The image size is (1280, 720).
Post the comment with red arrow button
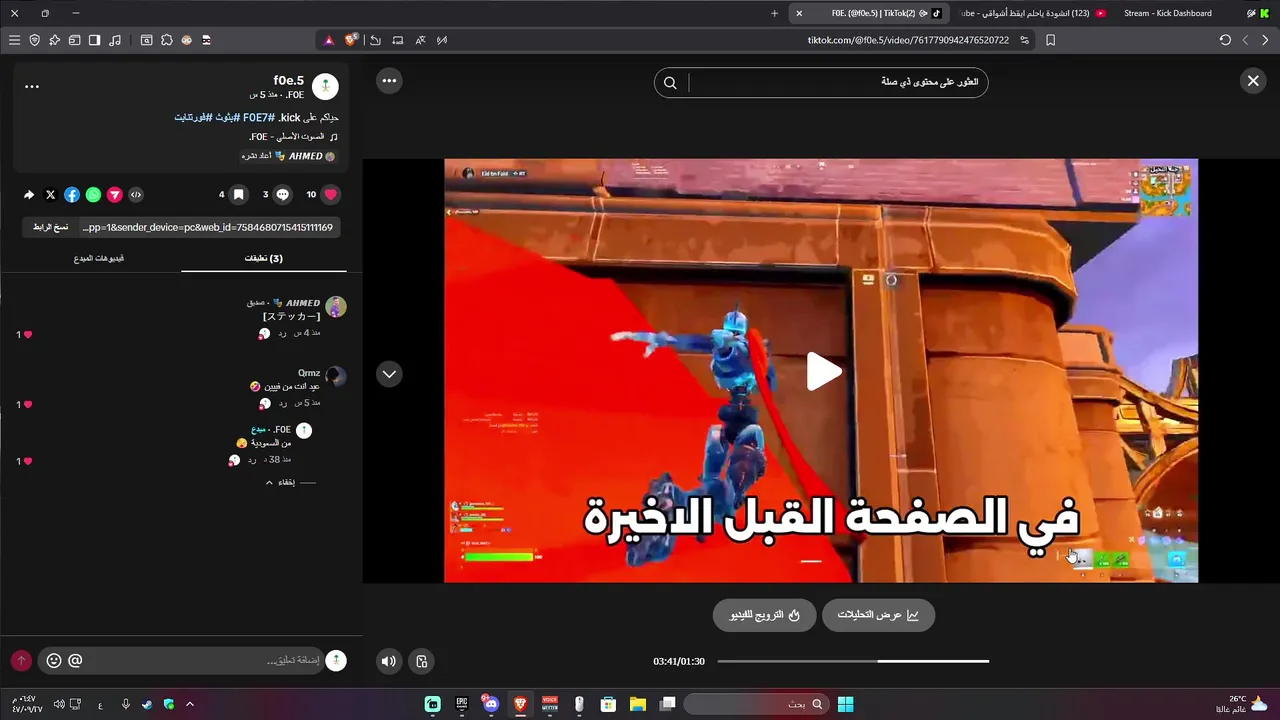coord(21,660)
